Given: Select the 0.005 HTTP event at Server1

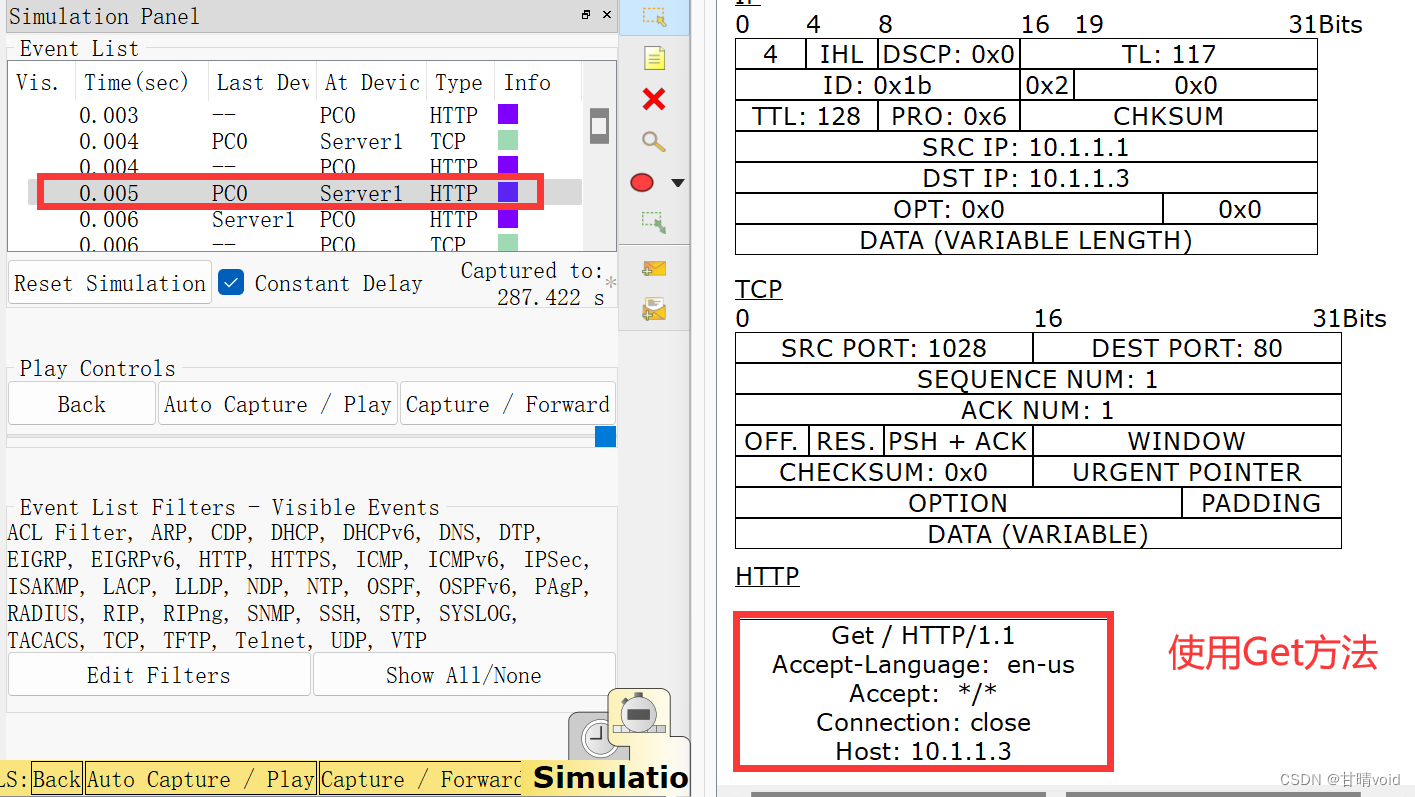Looking at the screenshot, I should click(295, 193).
